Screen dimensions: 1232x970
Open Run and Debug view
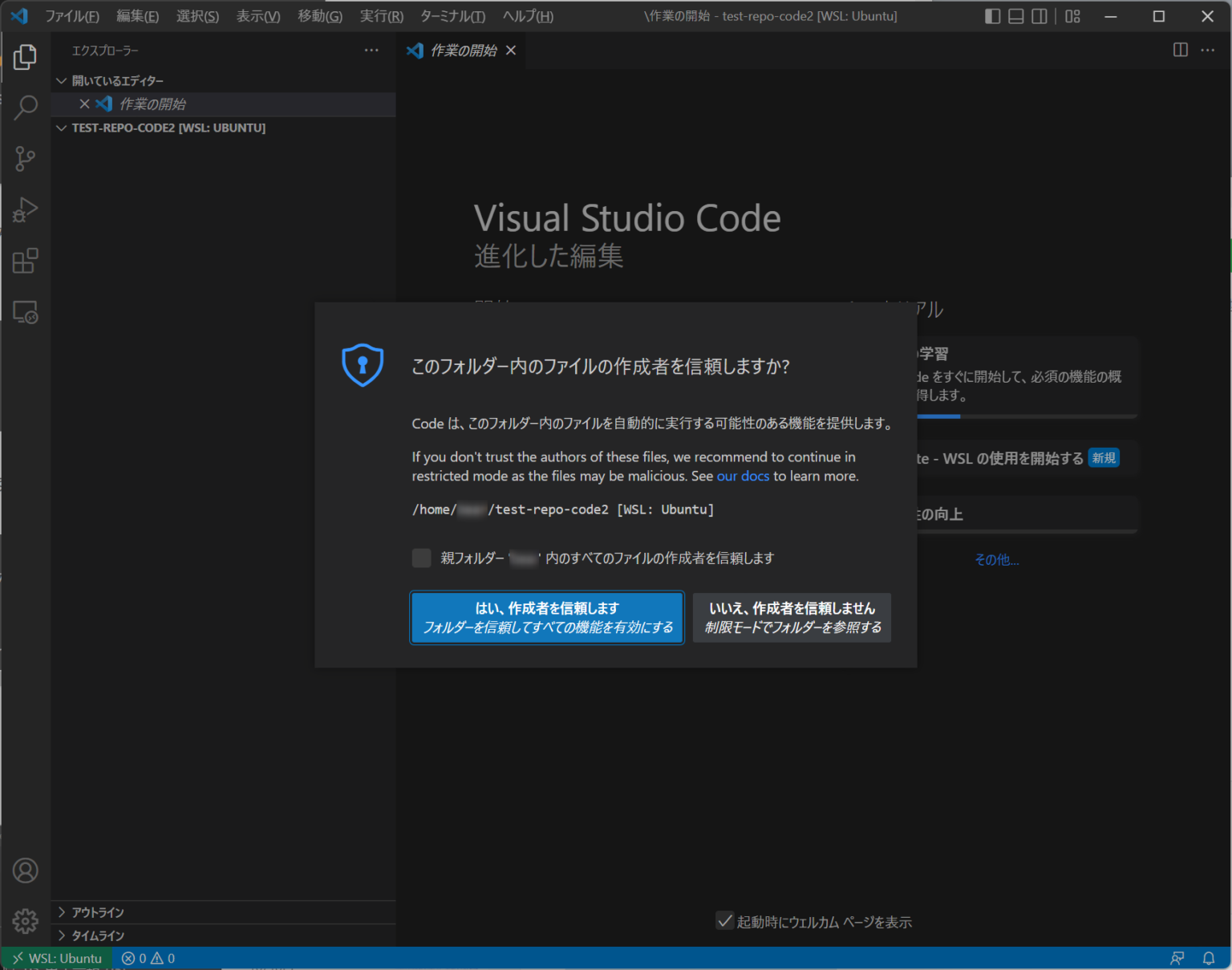tap(25, 209)
